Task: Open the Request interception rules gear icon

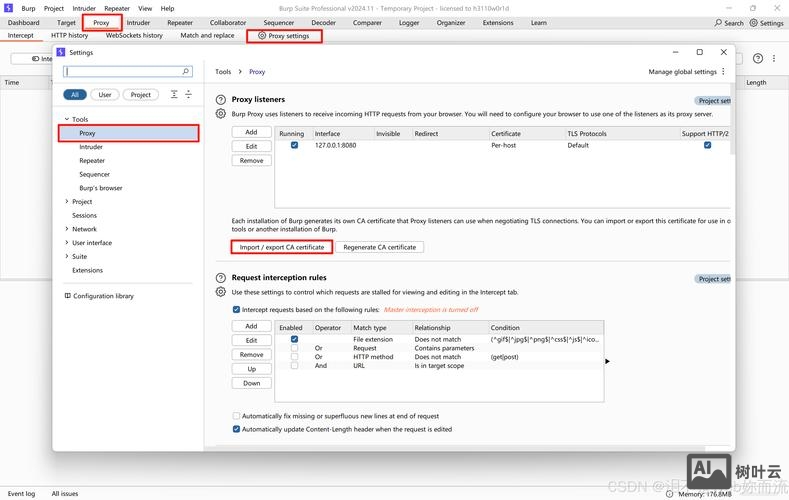Action: pyautogui.click(x=221, y=291)
